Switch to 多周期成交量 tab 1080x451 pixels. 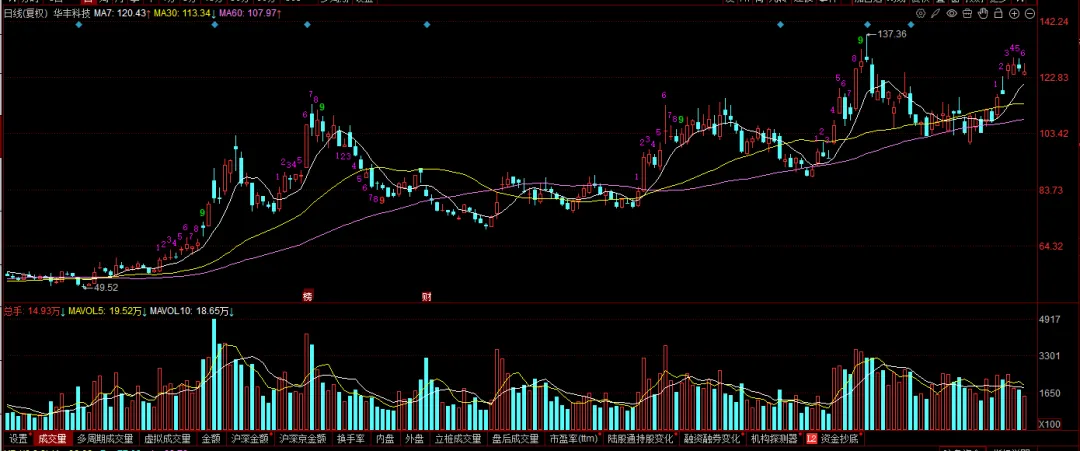click(x=105, y=439)
